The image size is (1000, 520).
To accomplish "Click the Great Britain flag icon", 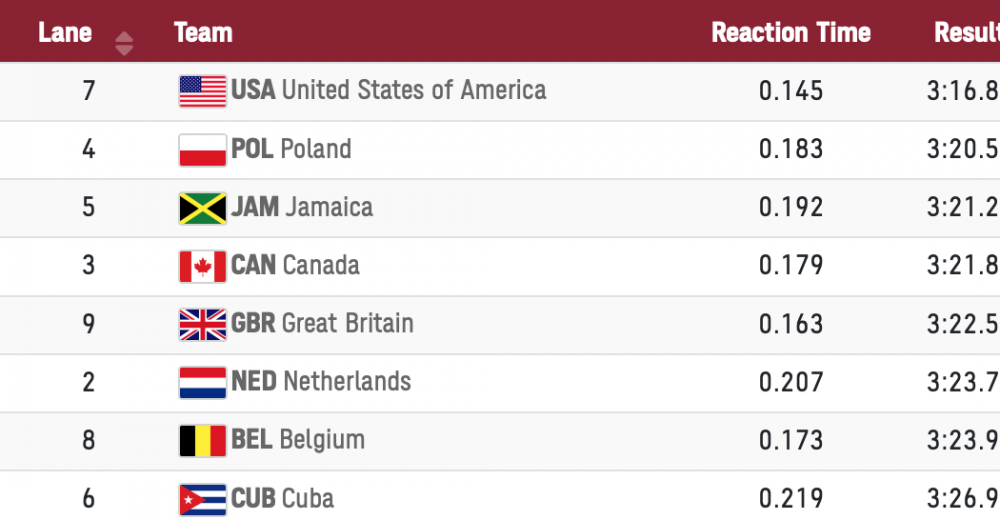I will pos(202,324).
